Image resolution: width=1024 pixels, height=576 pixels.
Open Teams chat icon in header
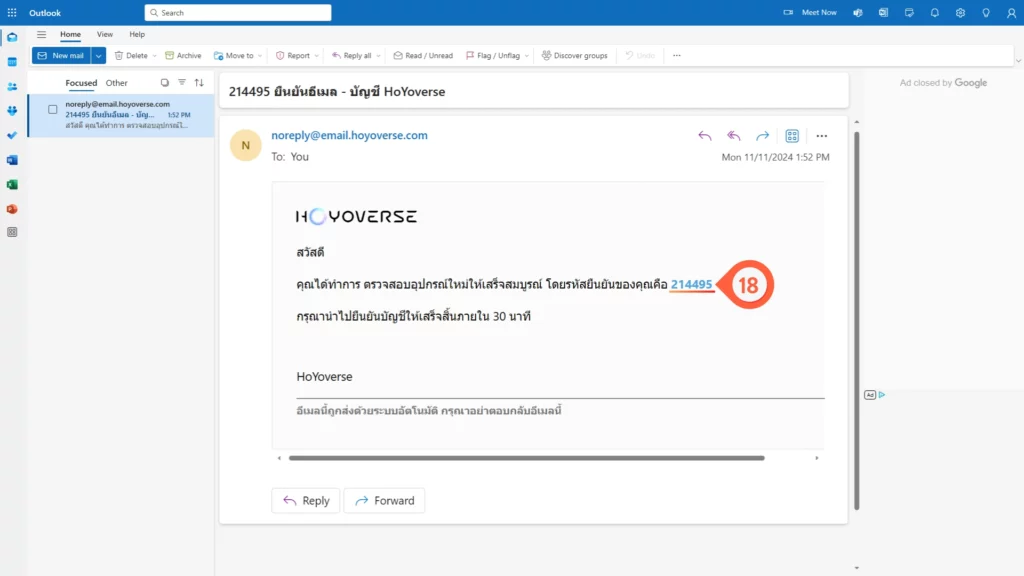pos(857,12)
